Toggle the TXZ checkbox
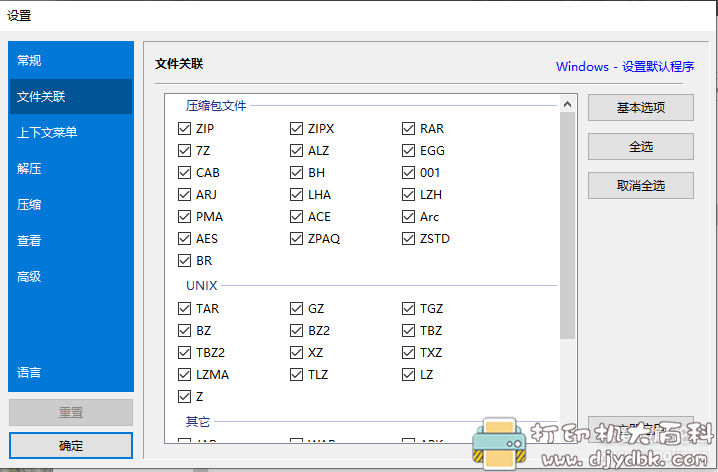 (408, 353)
